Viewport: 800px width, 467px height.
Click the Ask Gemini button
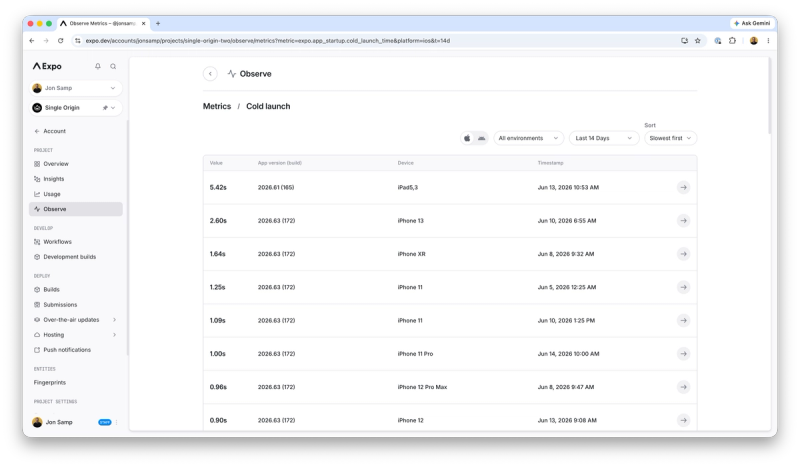(752, 23)
